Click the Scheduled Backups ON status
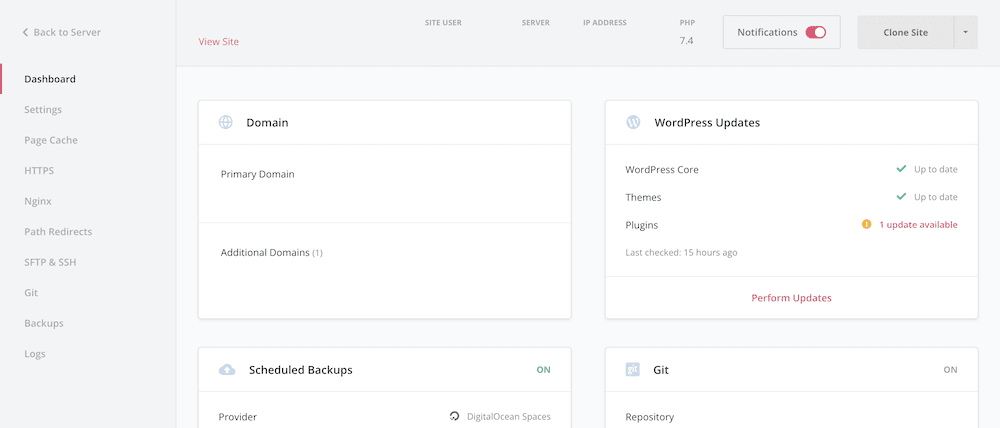The height and width of the screenshot is (428, 1000). [543, 370]
